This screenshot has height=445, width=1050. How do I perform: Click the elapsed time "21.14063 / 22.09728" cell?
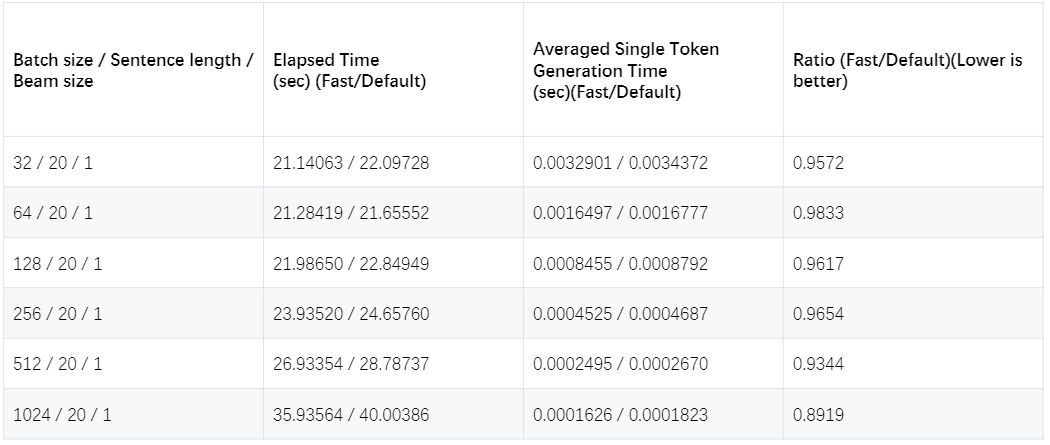pos(351,162)
